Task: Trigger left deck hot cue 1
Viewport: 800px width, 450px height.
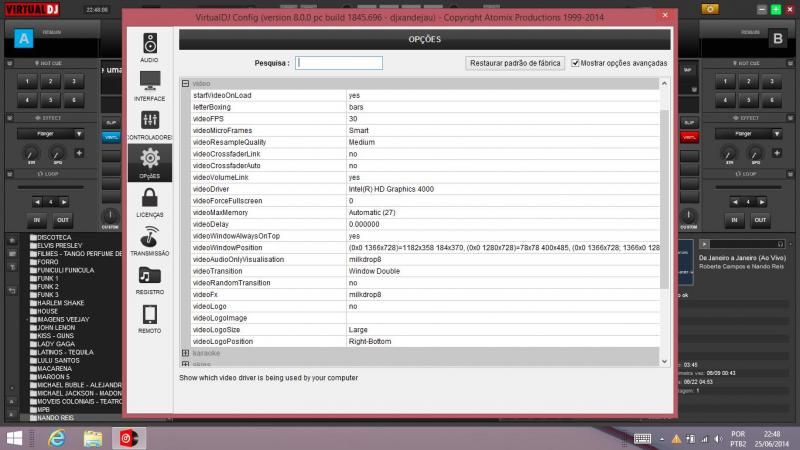Action: (x=27, y=81)
